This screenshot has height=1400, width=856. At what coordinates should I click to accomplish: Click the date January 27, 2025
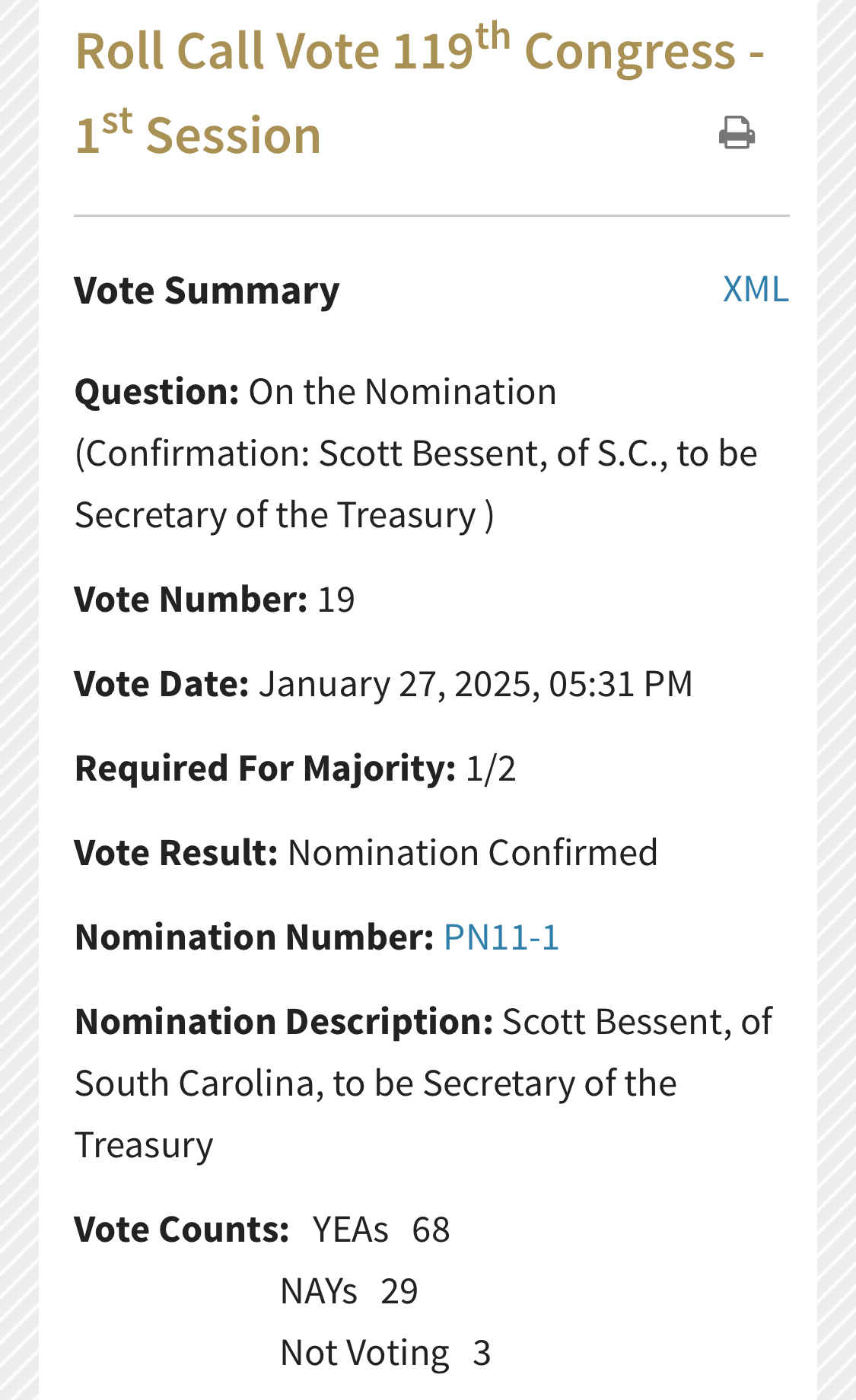point(394,684)
